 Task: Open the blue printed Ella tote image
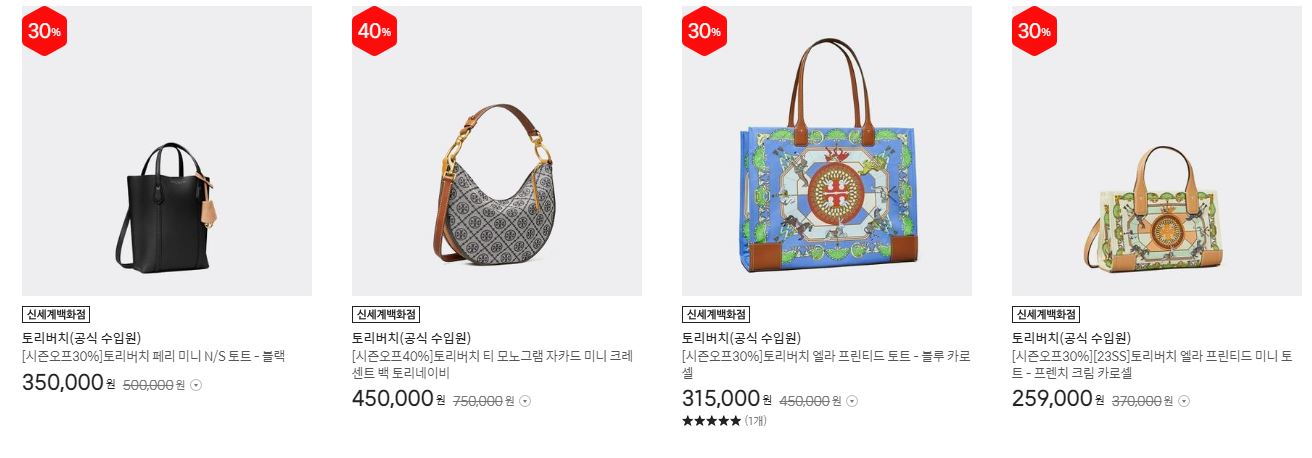tap(827, 151)
